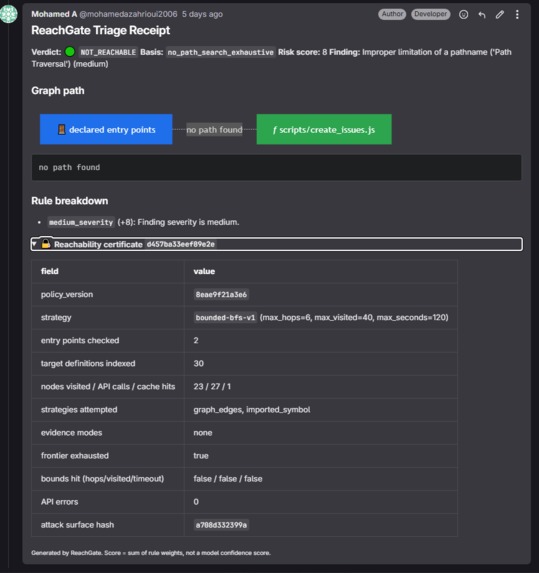Viewport: 539px width, 573px height.
Task: Click policy_version value 8eae9f21a3e6
Action: point(221,295)
